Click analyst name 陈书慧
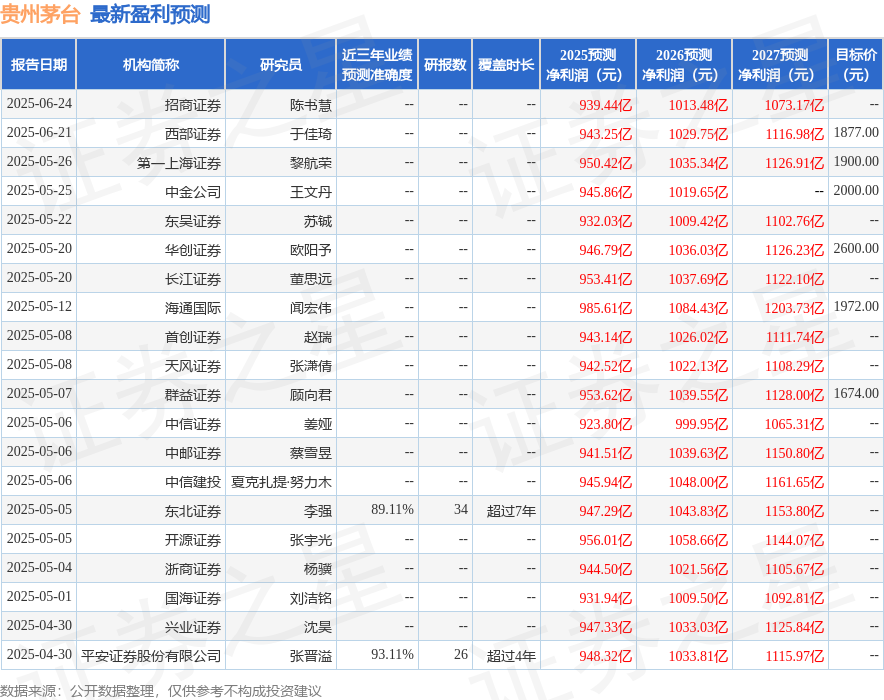This screenshot has width=884, height=700. (x=311, y=105)
